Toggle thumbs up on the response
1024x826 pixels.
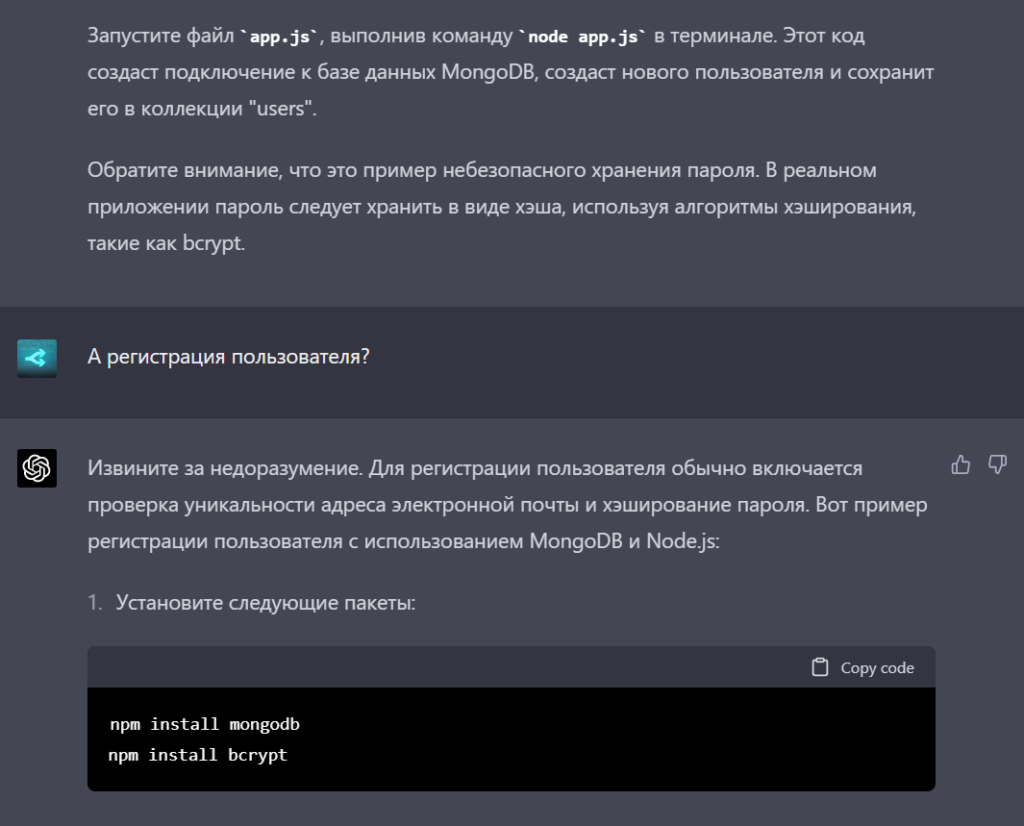[x=962, y=463]
